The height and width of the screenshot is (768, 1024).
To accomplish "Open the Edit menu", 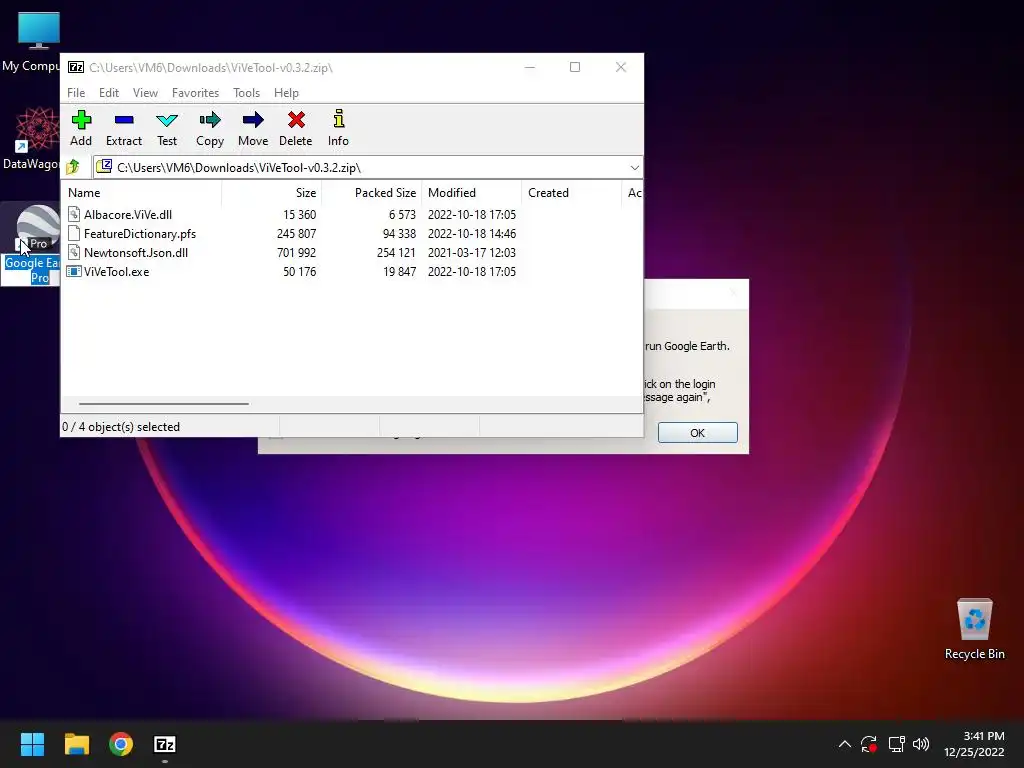I will 109,93.
